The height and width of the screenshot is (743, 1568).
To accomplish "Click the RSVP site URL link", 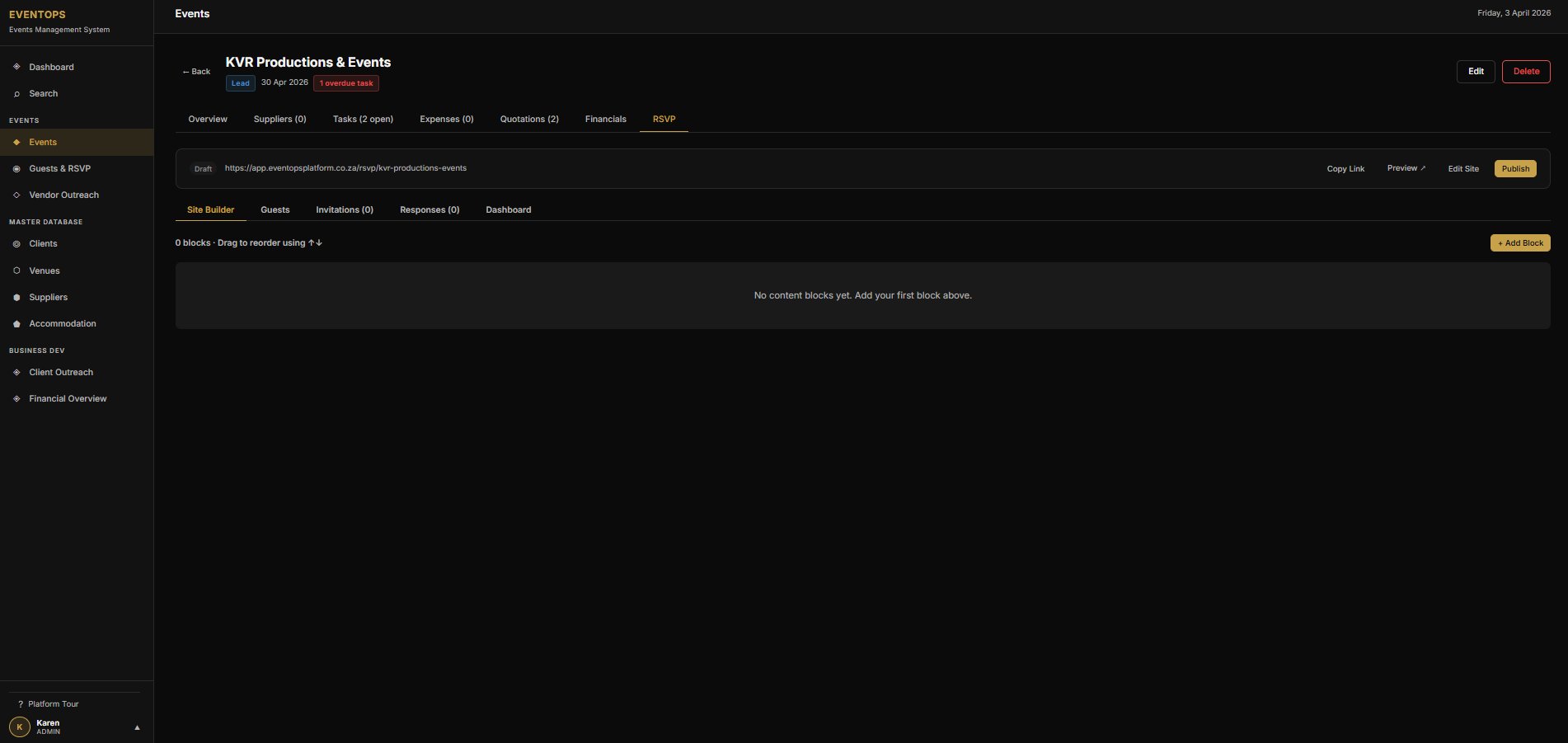I will (x=345, y=168).
